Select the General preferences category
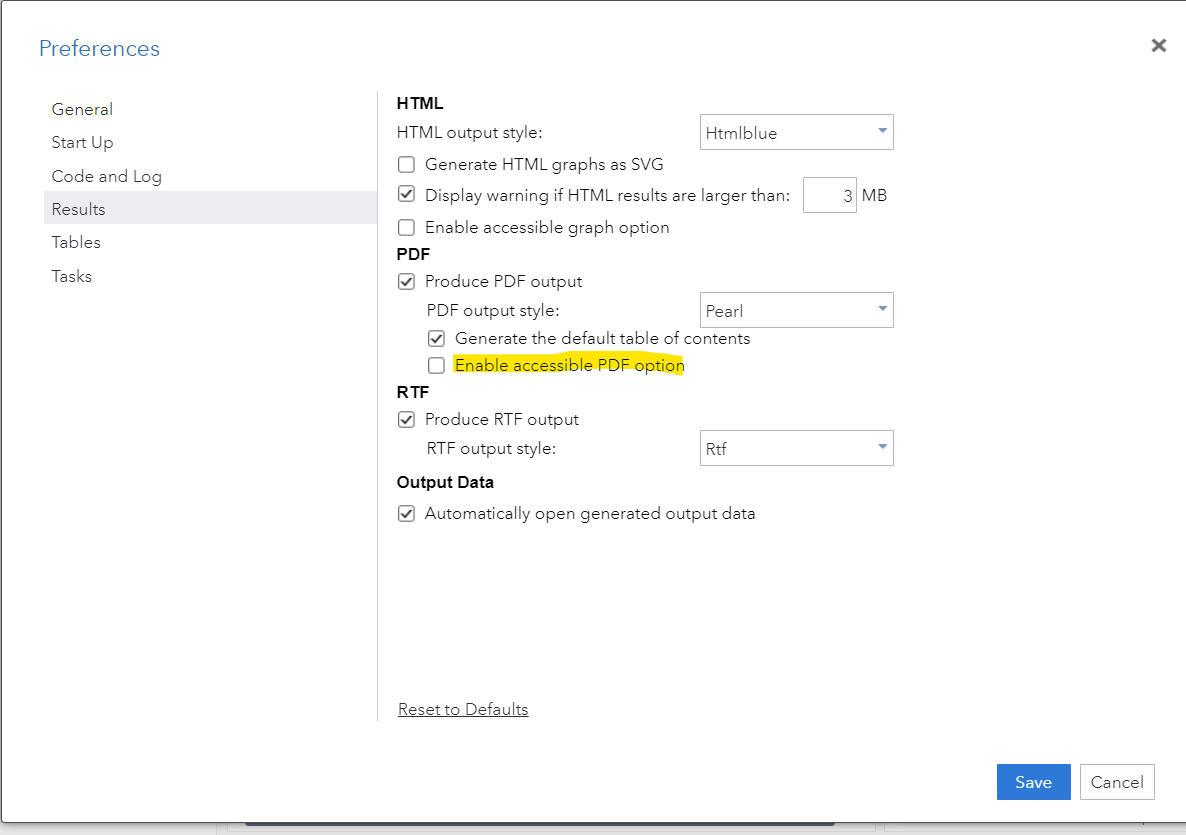1186x835 pixels. (82, 109)
